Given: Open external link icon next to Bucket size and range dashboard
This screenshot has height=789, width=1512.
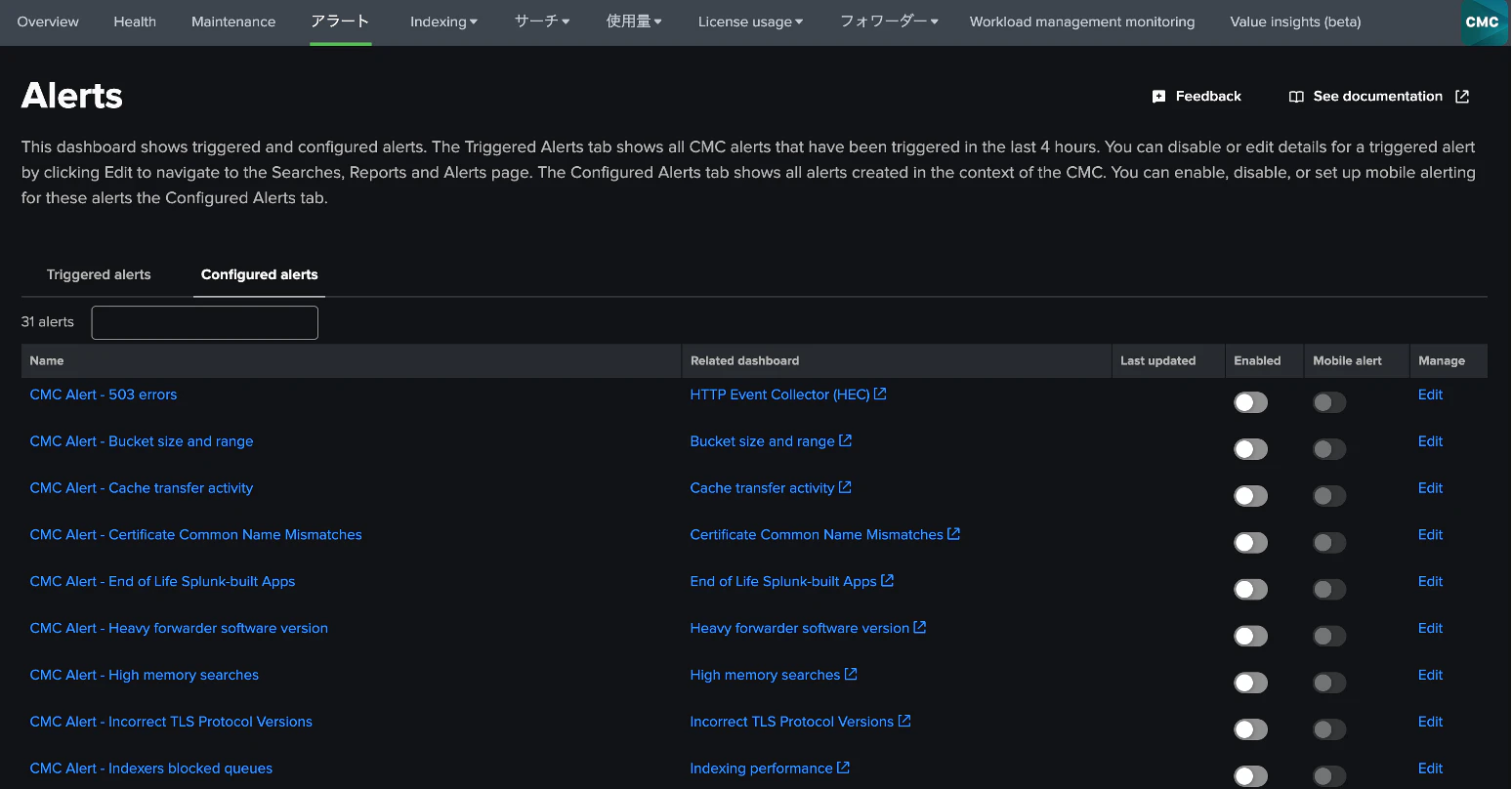Looking at the screenshot, I should click(846, 440).
